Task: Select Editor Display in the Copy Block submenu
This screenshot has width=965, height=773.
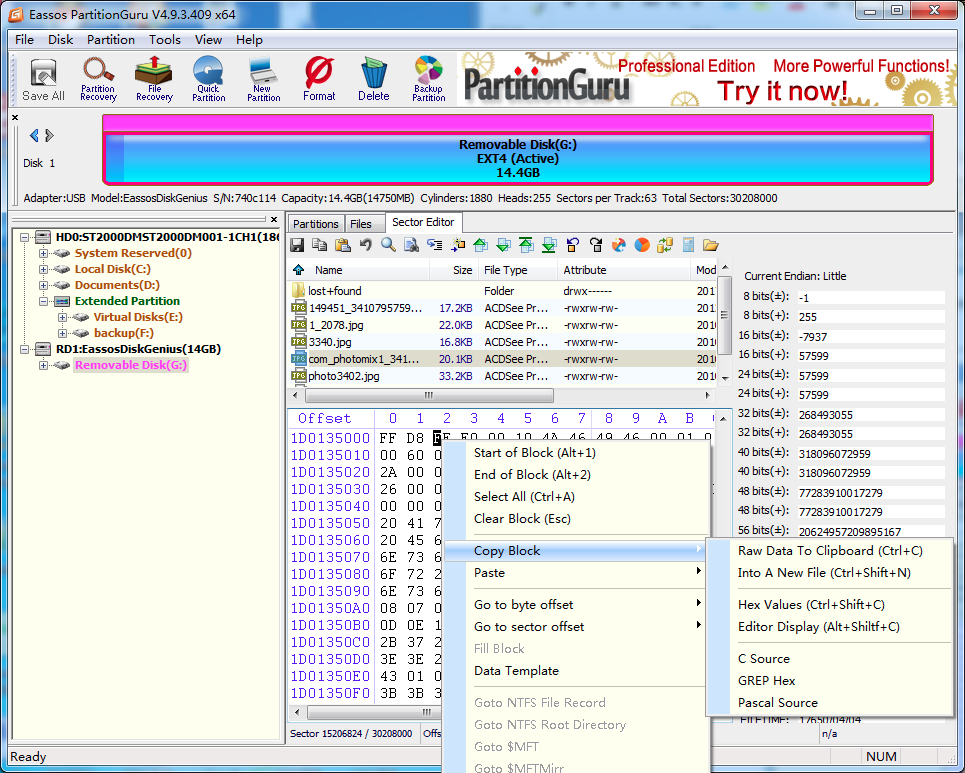Action: click(x=819, y=627)
